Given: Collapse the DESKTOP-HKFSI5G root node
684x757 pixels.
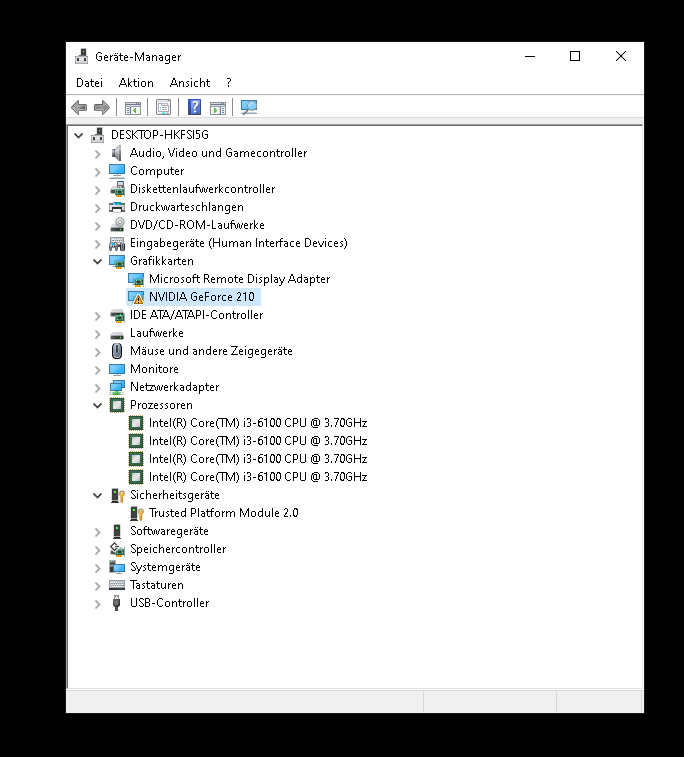Looking at the screenshot, I should tap(79, 136).
